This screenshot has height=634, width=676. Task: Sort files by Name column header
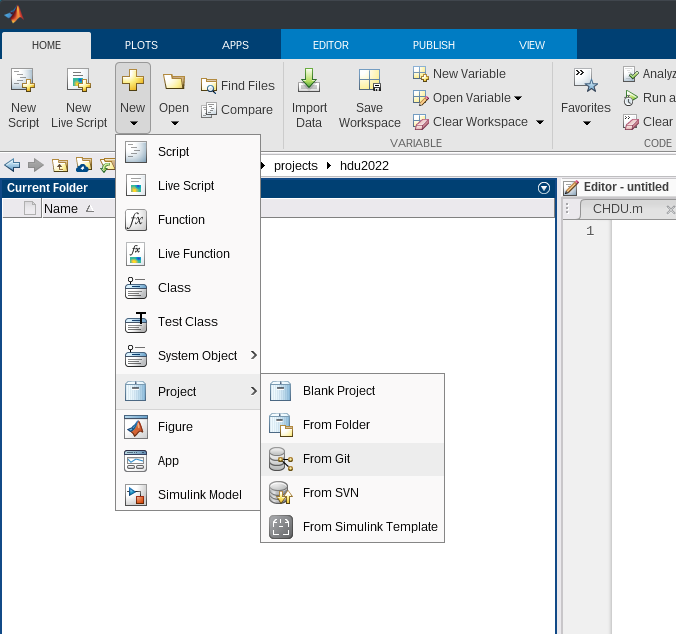click(x=60, y=209)
